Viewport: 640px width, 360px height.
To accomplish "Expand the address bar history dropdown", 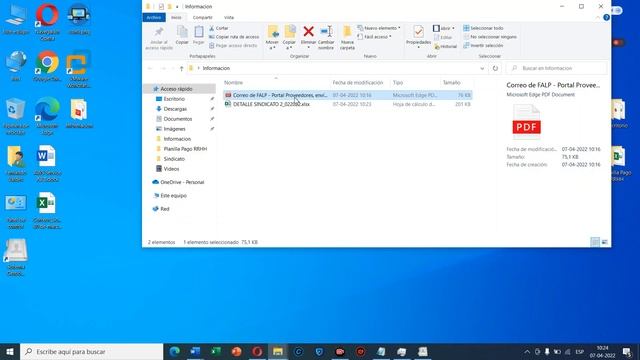I will [482, 69].
